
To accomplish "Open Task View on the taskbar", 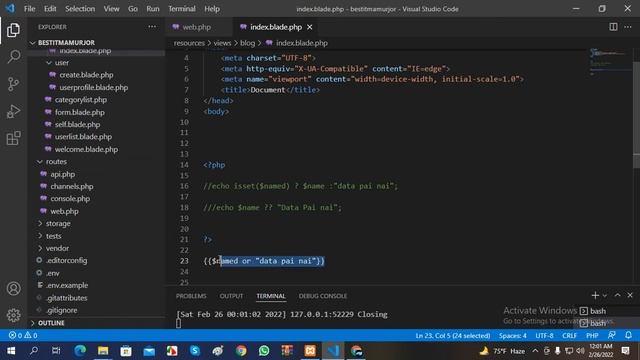I will [56, 351].
